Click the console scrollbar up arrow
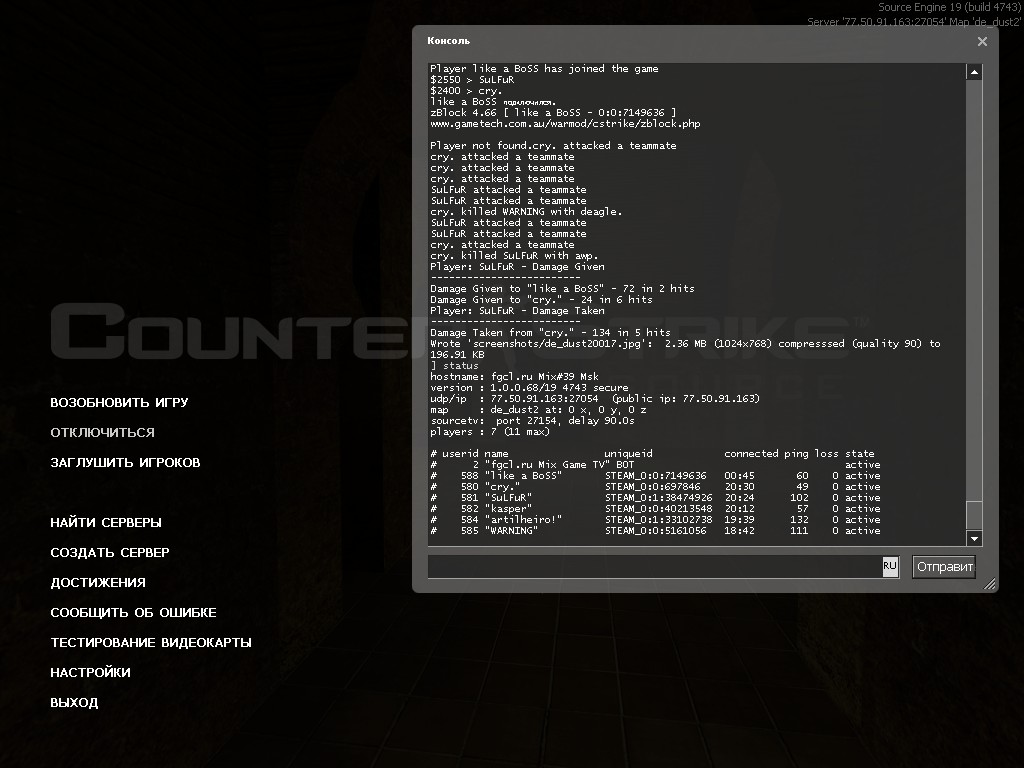The width and height of the screenshot is (1024, 768). click(974, 72)
